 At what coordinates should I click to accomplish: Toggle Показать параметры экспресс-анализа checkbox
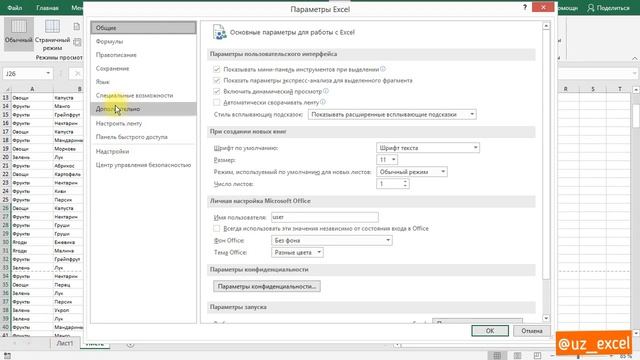pyautogui.click(x=217, y=80)
